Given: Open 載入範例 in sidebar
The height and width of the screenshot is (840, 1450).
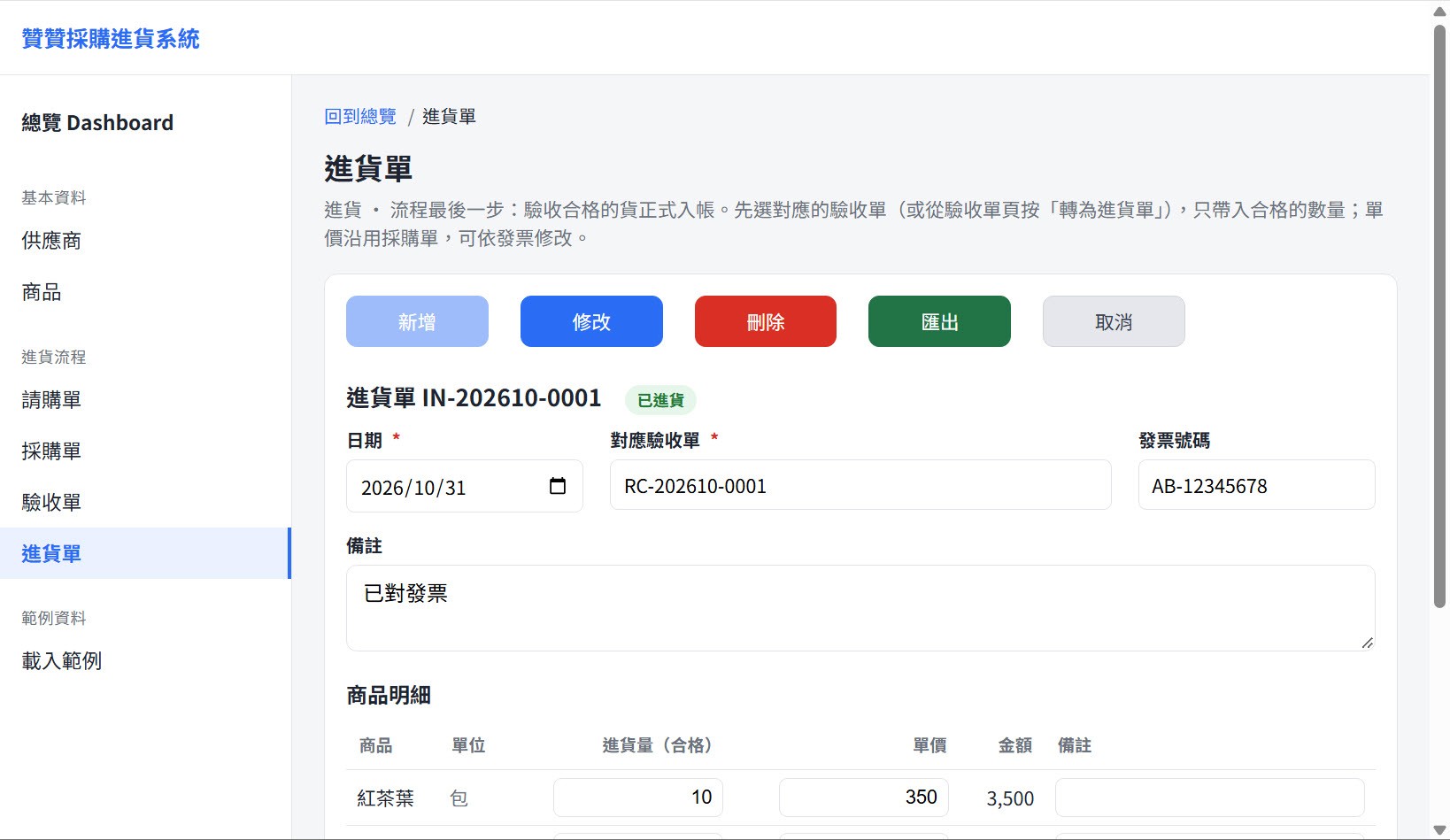Looking at the screenshot, I should coord(62,661).
